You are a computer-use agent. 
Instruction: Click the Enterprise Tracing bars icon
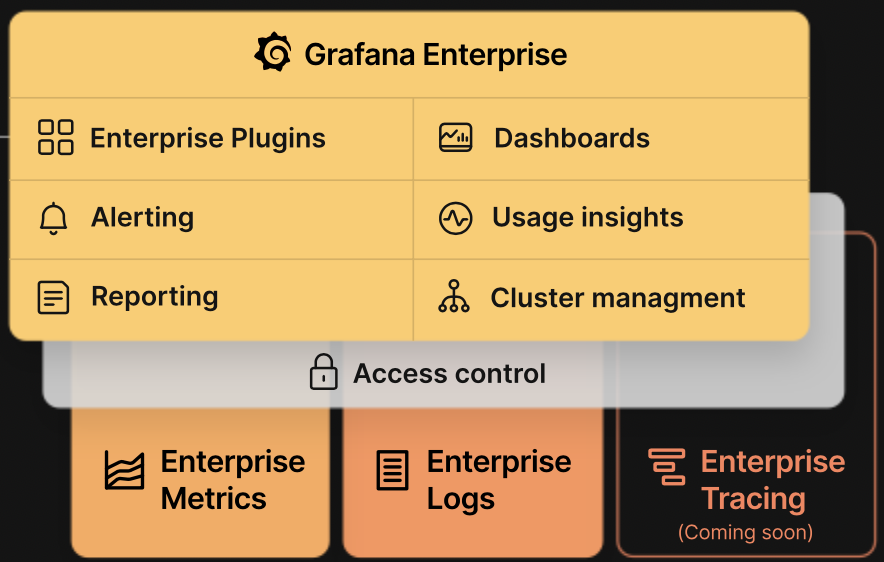(x=667, y=467)
